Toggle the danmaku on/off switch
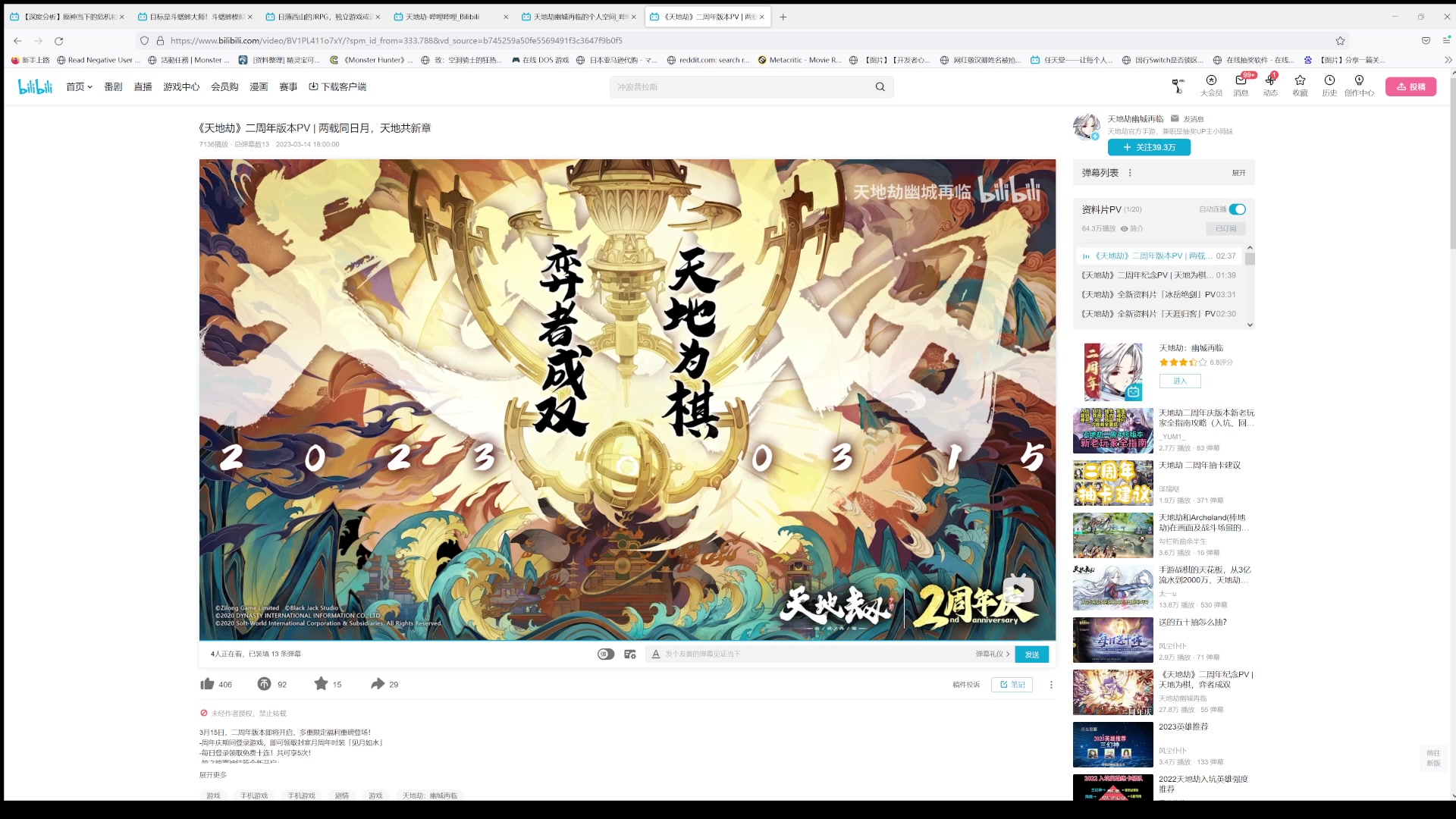Viewport: 1456px width, 819px height. click(605, 654)
